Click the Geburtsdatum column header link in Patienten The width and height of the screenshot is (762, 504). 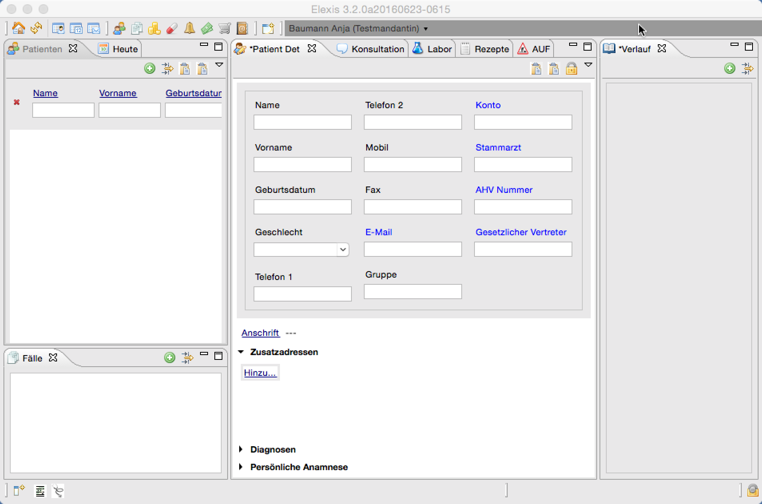coord(193,93)
